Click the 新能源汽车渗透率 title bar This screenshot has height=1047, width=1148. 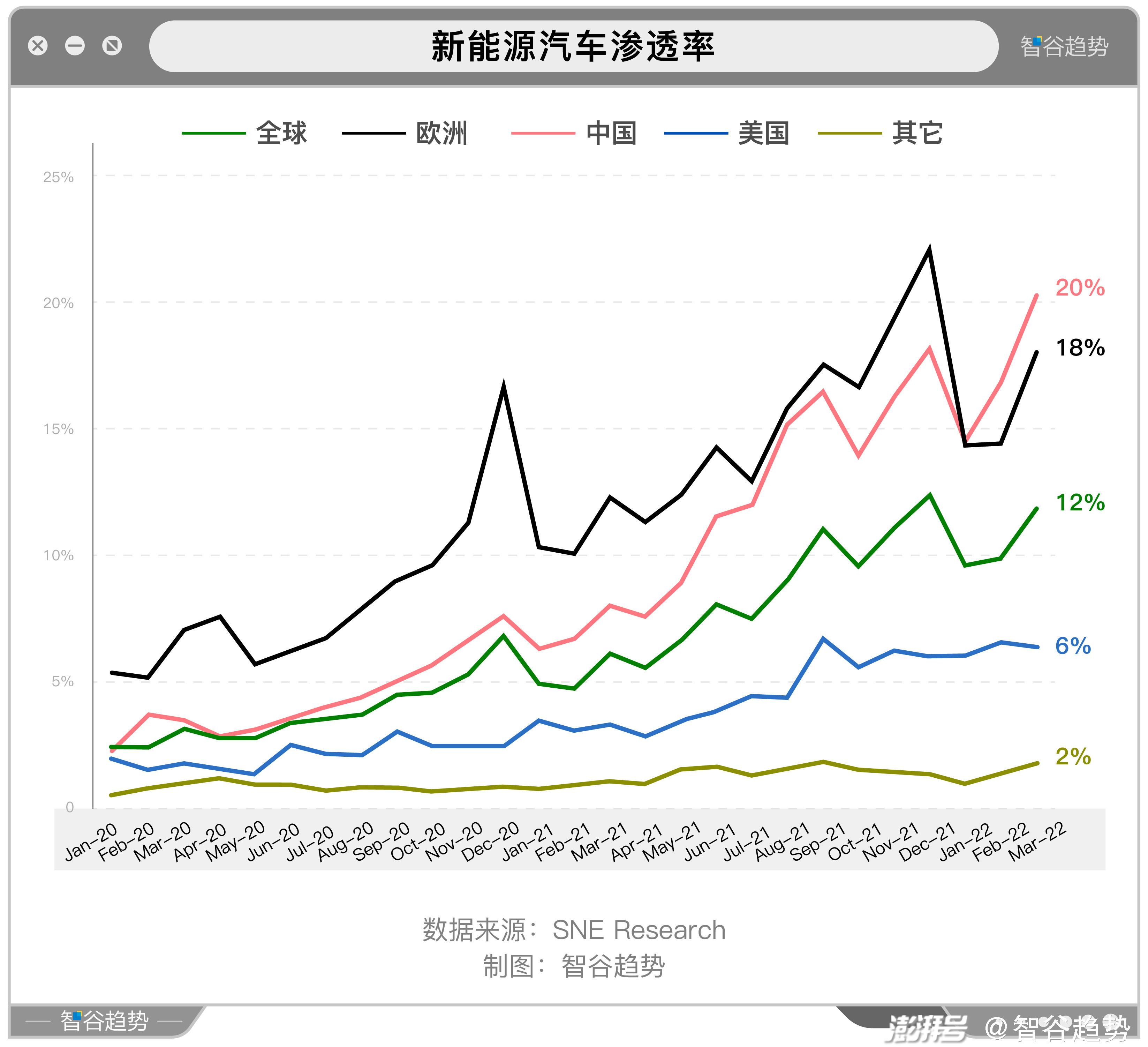tap(573, 46)
